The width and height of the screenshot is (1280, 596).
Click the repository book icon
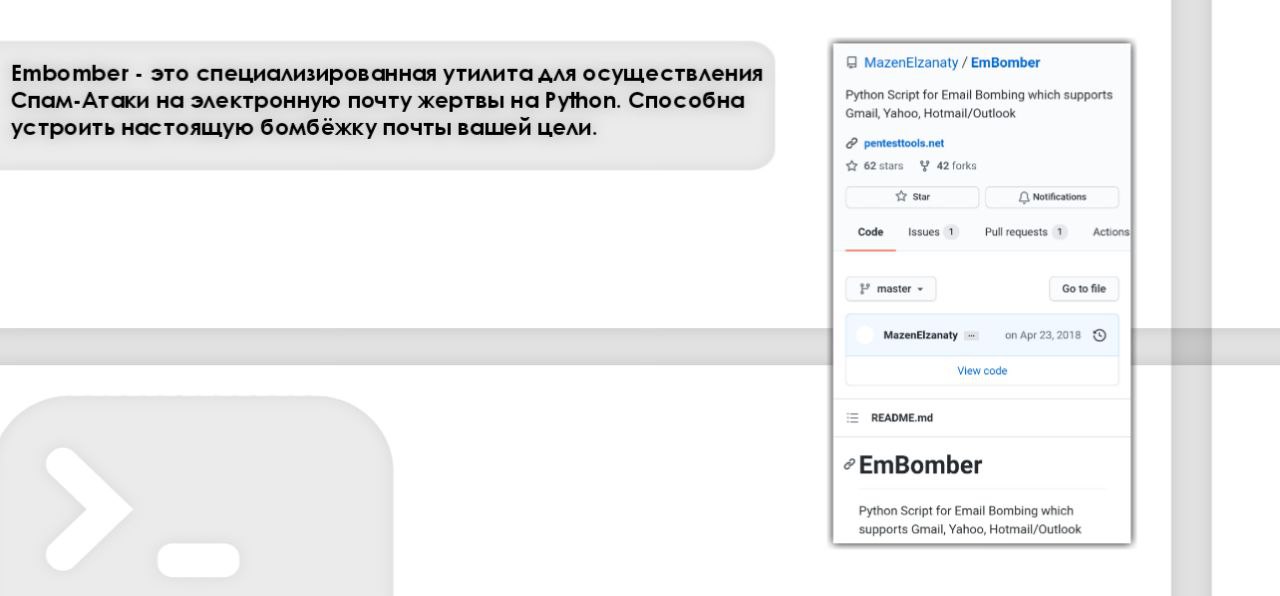pyautogui.click(x=852, y=63)
